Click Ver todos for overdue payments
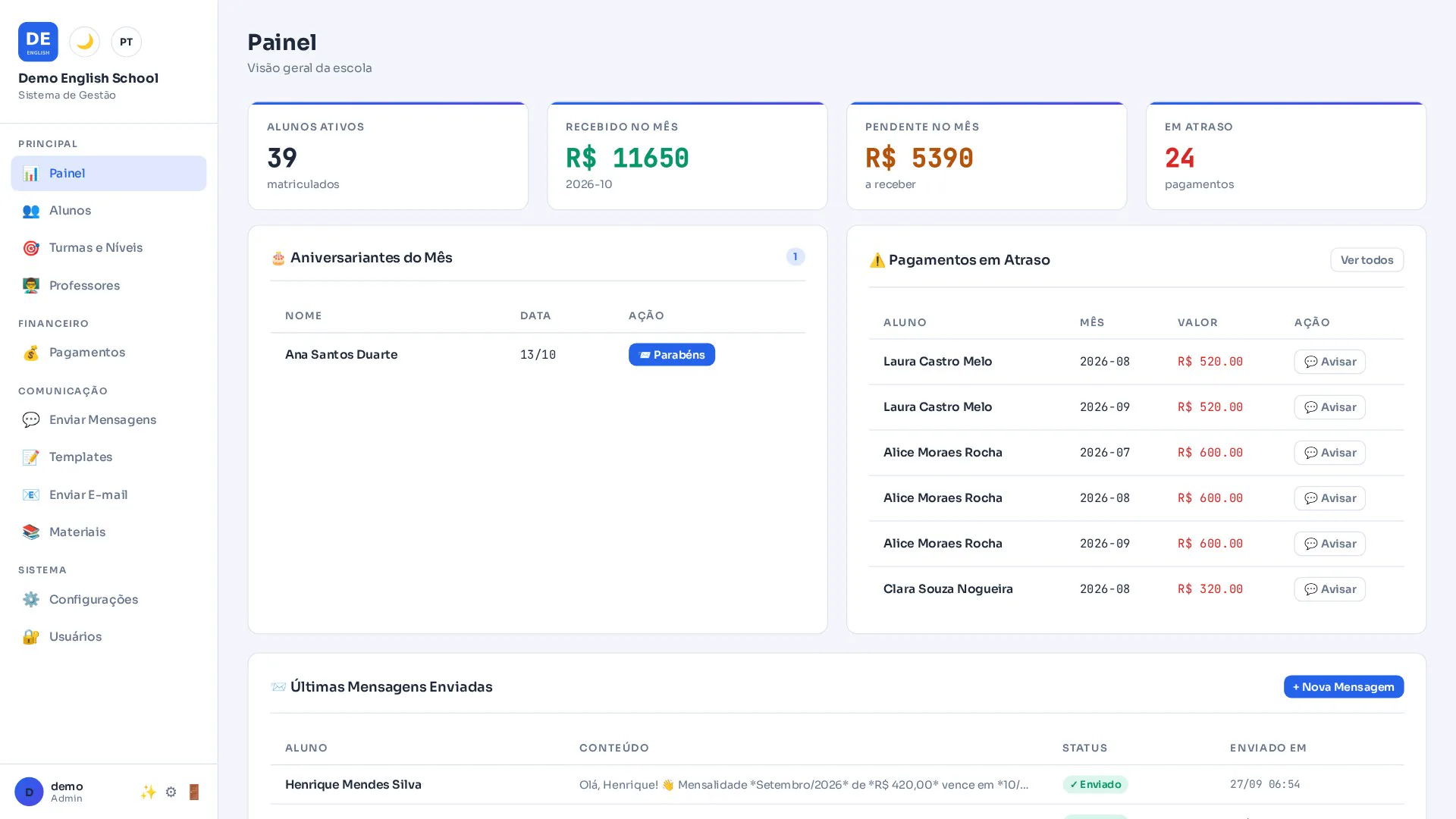Image resolution: width=1456 pixels, height=819 pixels. point(1367,259)
